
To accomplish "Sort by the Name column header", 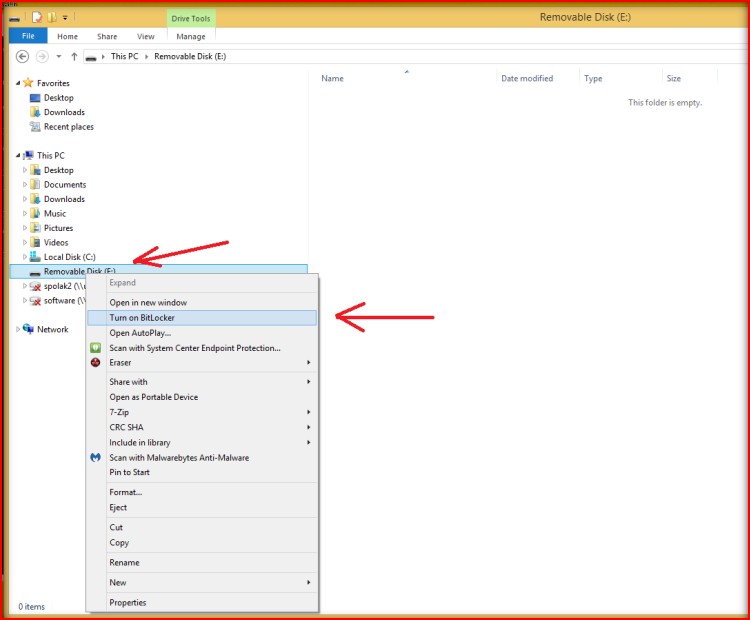I will pyautogui.click(x=332, y=78).
